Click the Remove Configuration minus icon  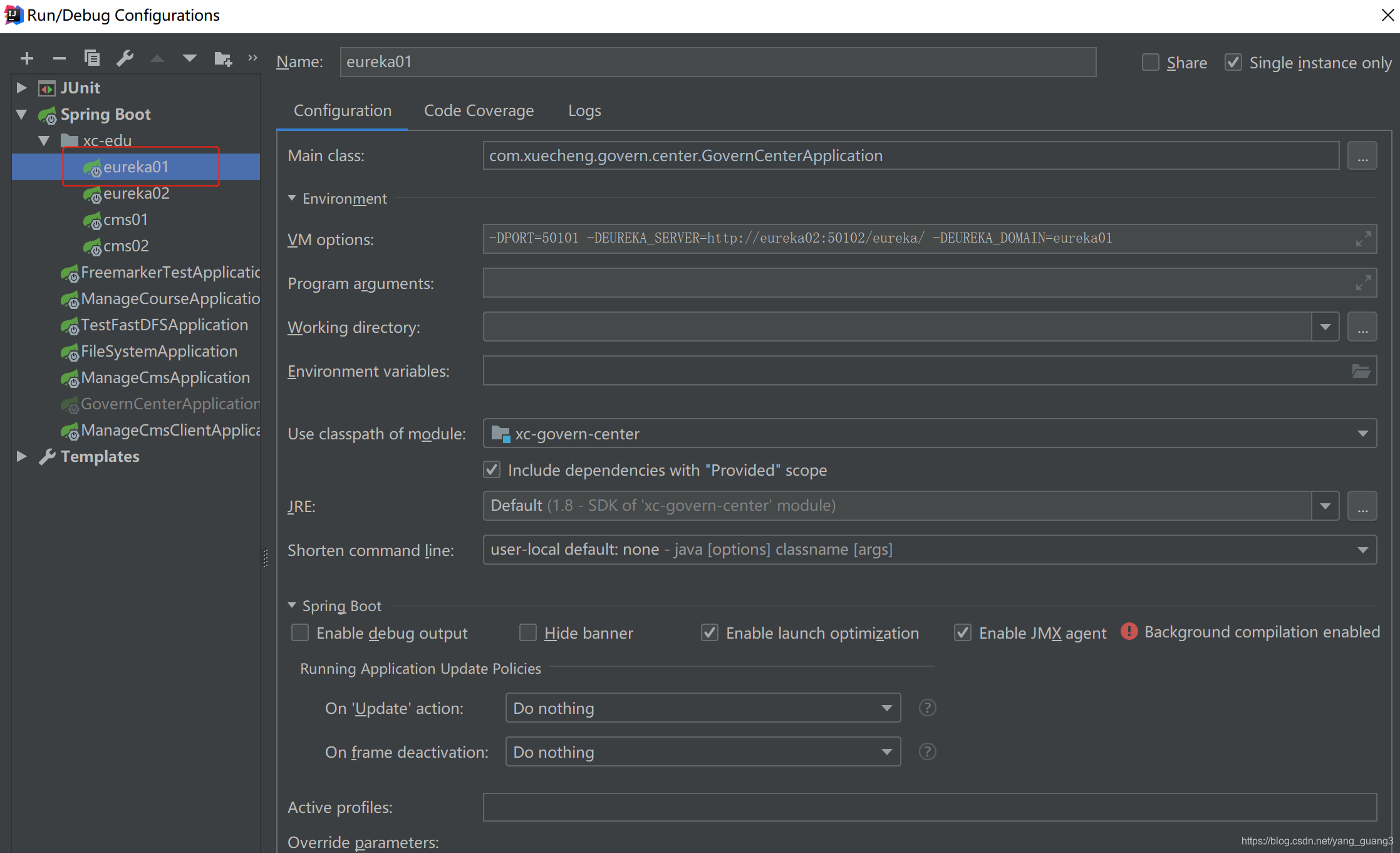click(x=60, y=59)
